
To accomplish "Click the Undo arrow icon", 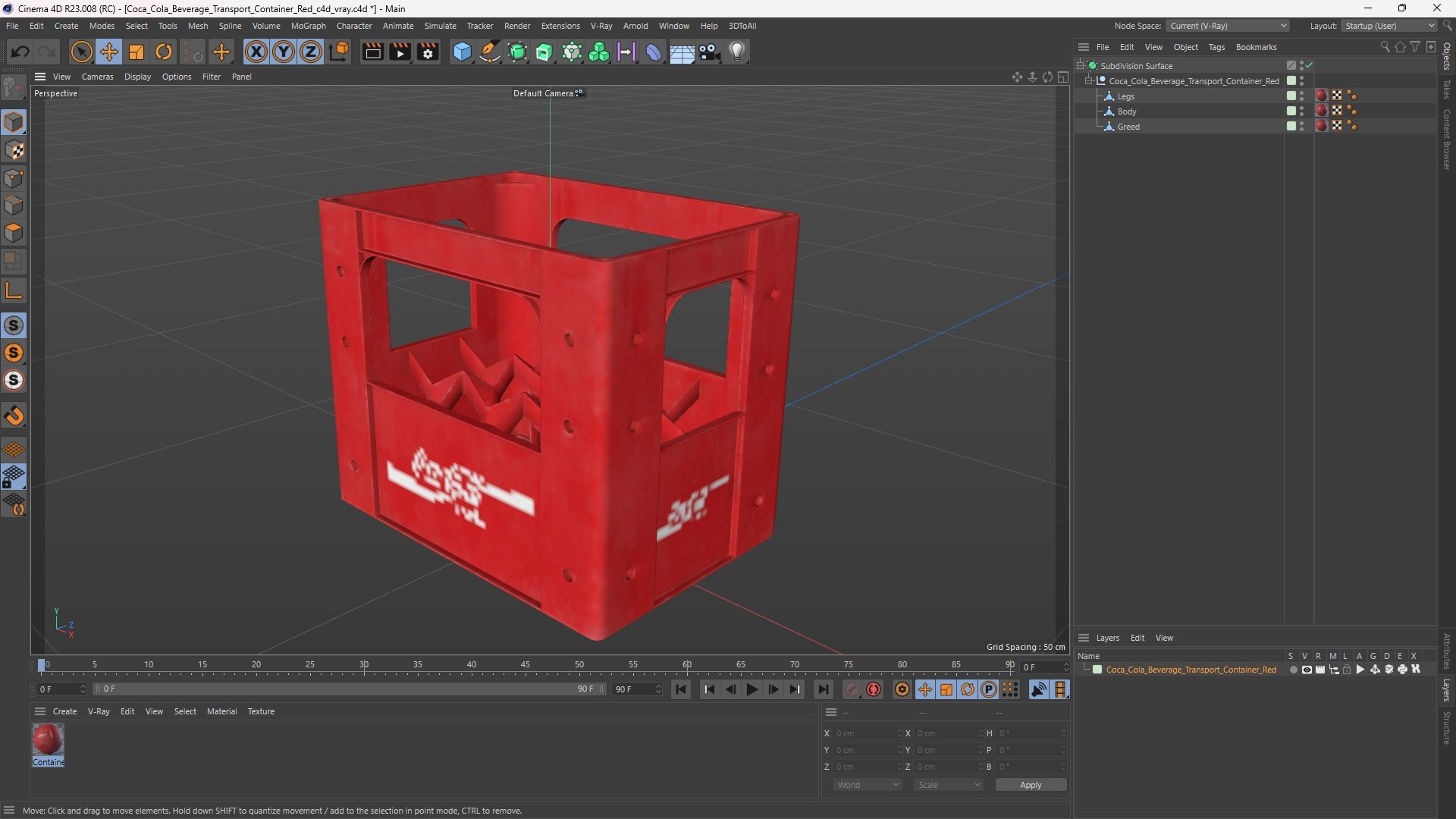I will pos(20,52).
